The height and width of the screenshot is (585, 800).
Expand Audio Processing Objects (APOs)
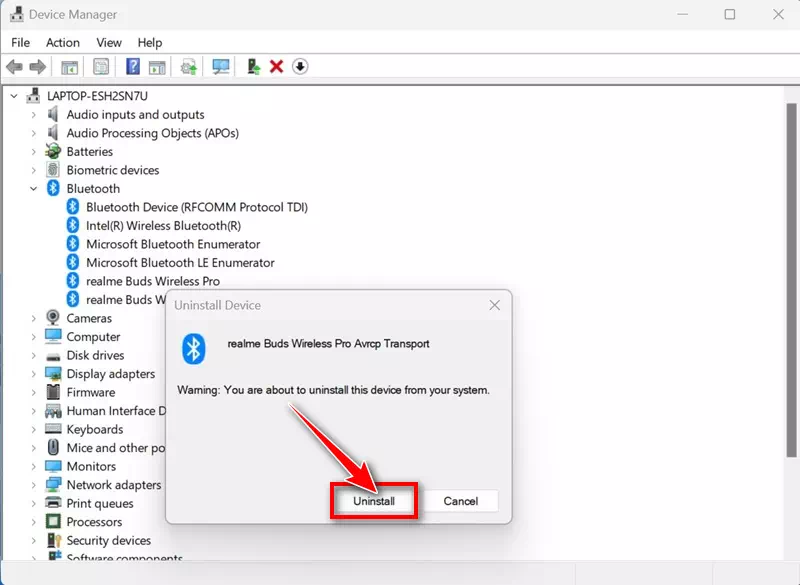[x=34, y=133]
